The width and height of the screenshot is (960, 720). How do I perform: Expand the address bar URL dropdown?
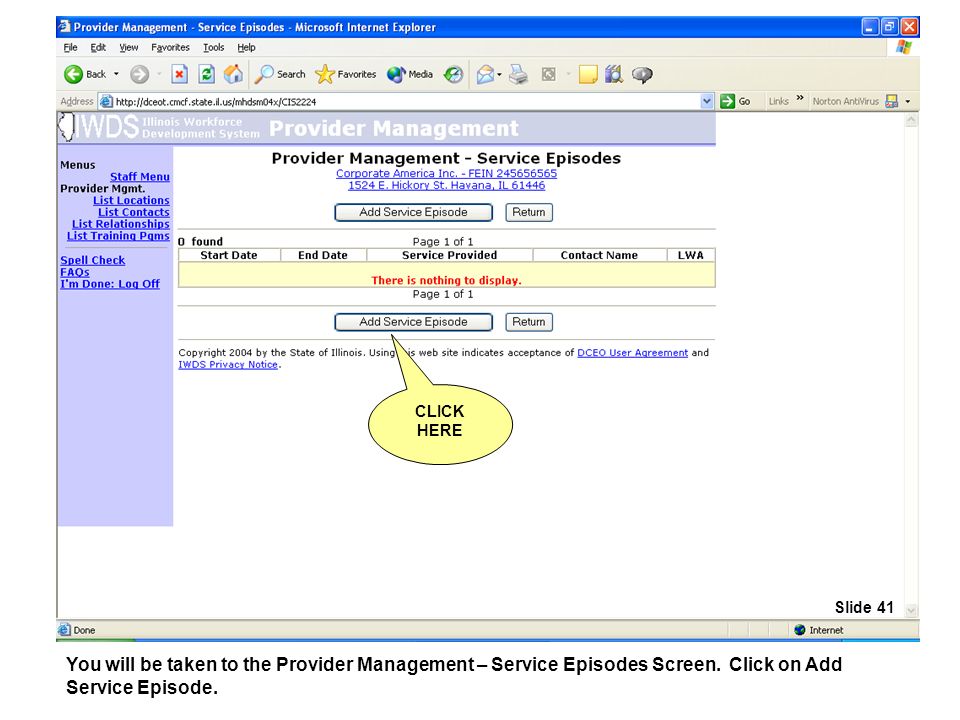pyautogui.click(x=707, y=102)
